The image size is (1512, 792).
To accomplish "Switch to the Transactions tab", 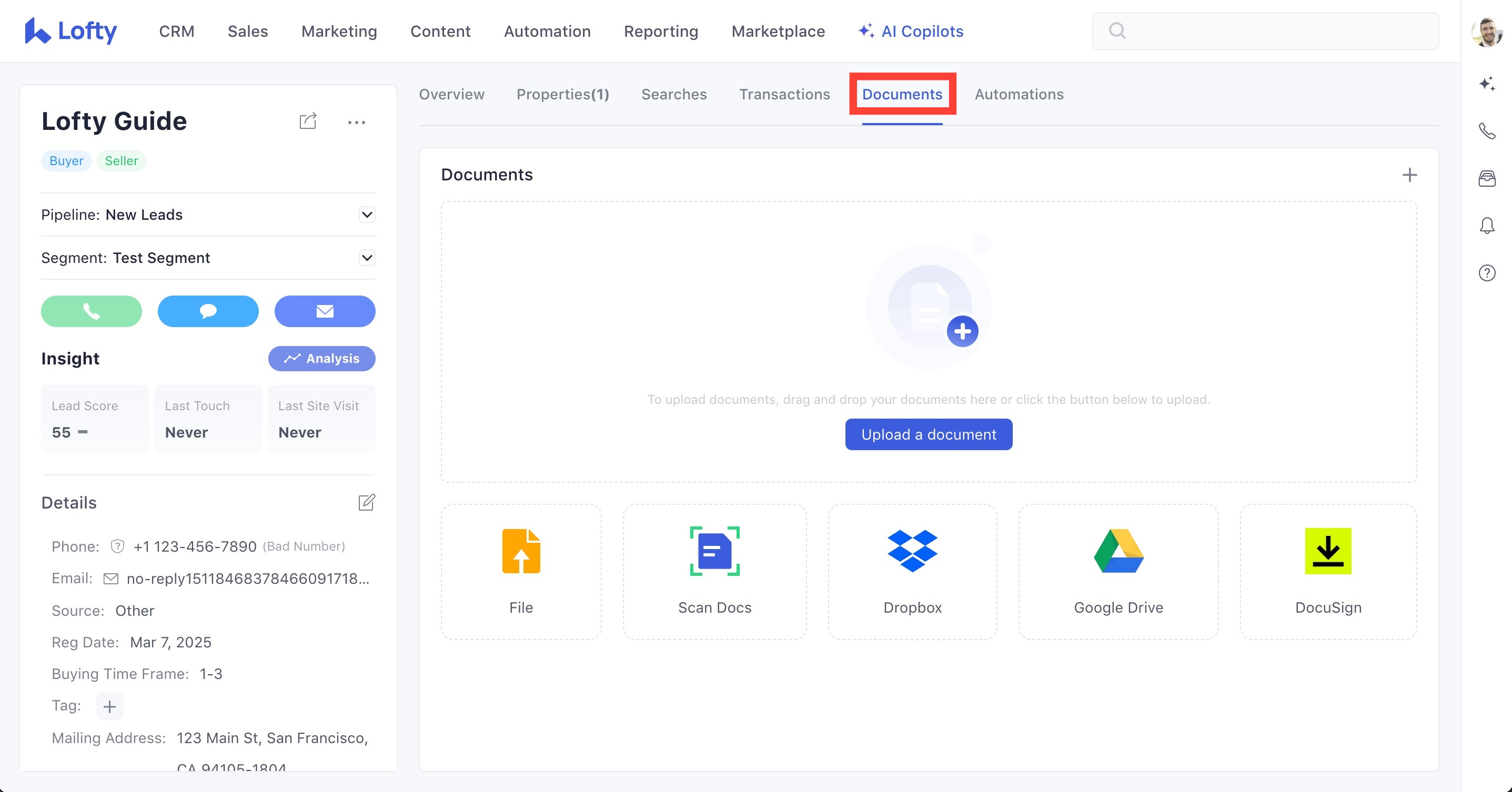I will coord(784,95).
